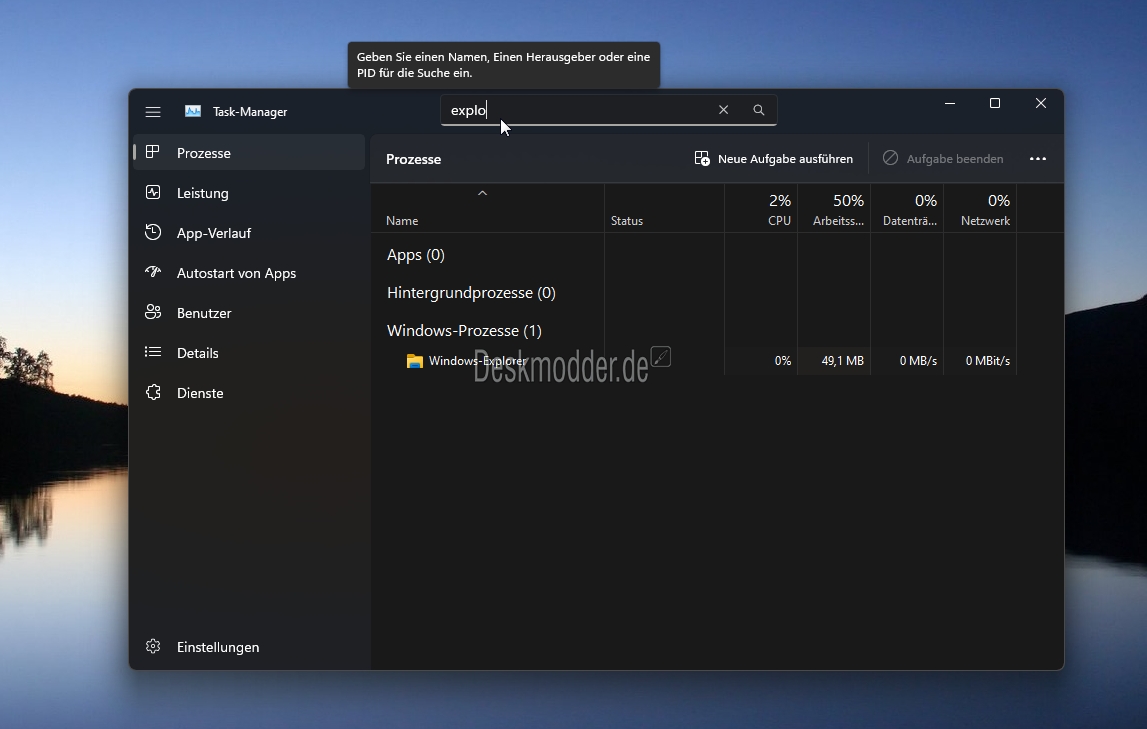
Task: Click the Windows-Explorer folder icon
Action: click(415, 360)
